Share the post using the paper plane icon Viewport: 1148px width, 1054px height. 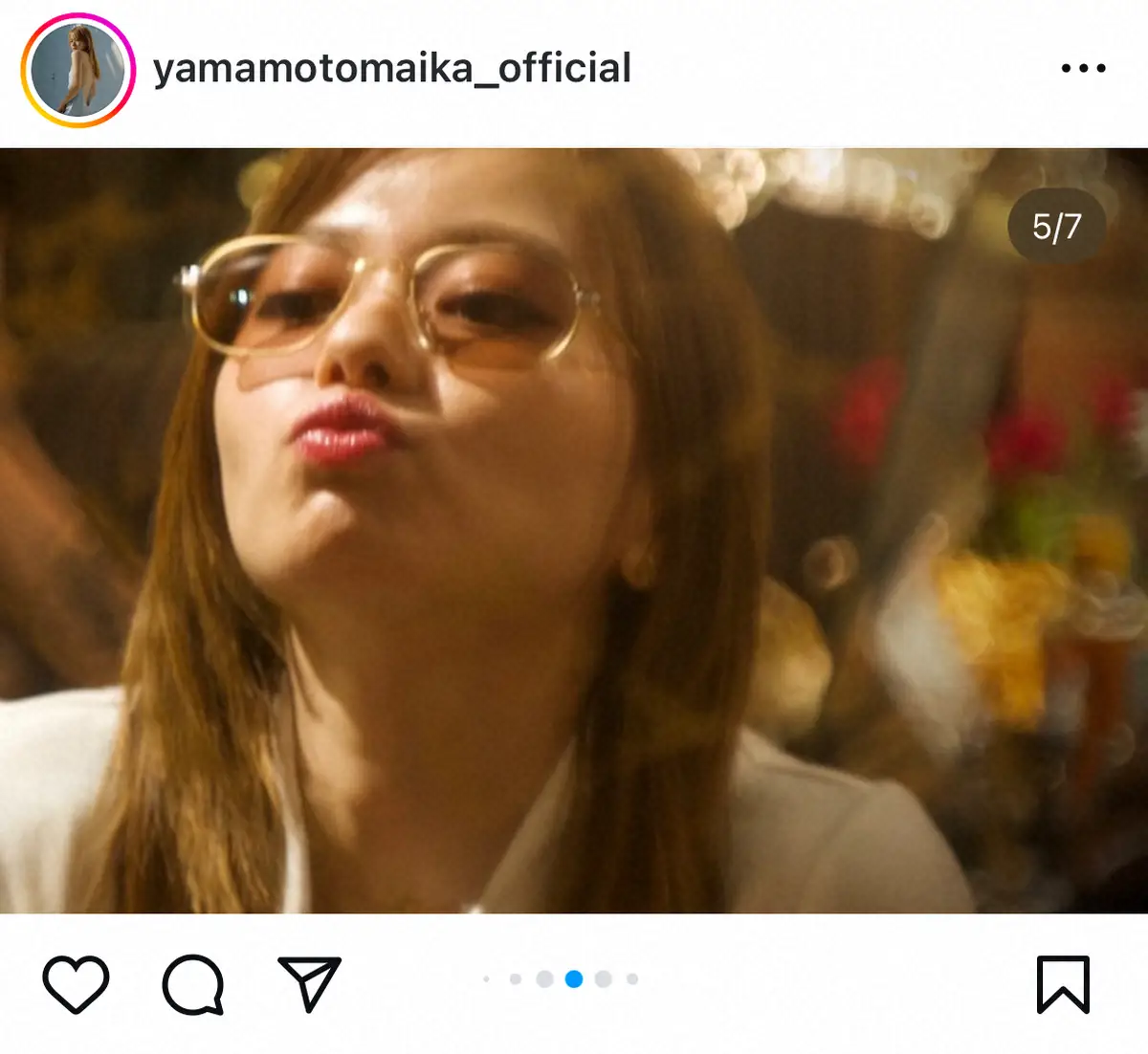[x=309, y=983]
